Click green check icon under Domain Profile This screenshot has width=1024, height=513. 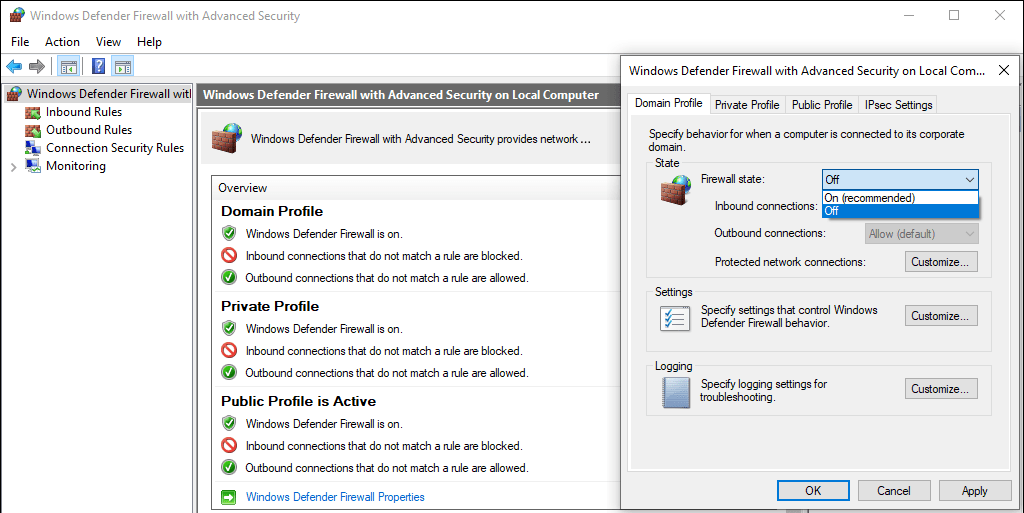229,277
